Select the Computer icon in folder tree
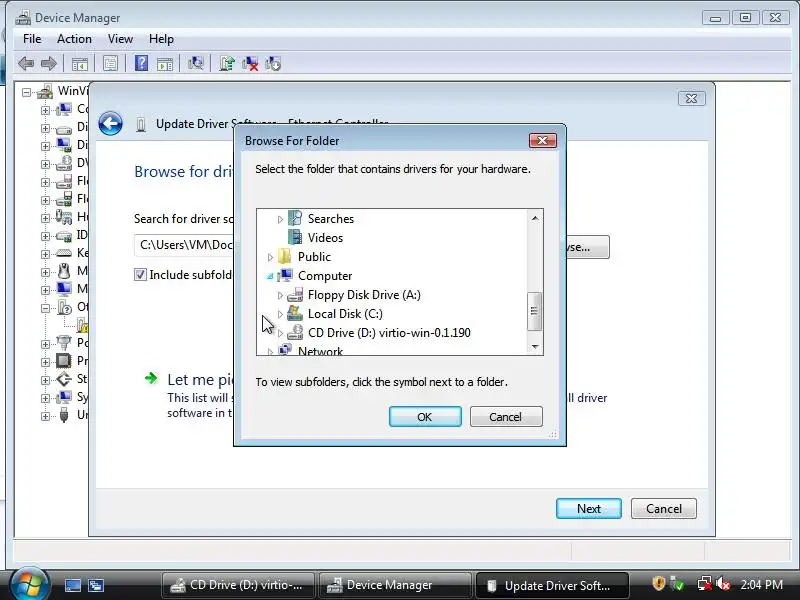Image resolution: width=800 pixels, height=600 pixels. pos(285,276)
